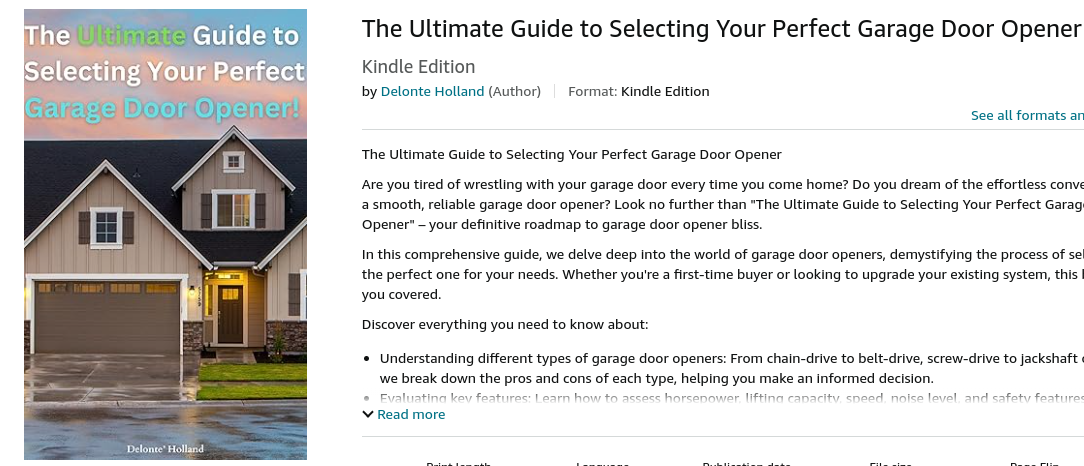Click the See all formats link
Viewport: 1084px width, 466px height.
point(1026,115)
